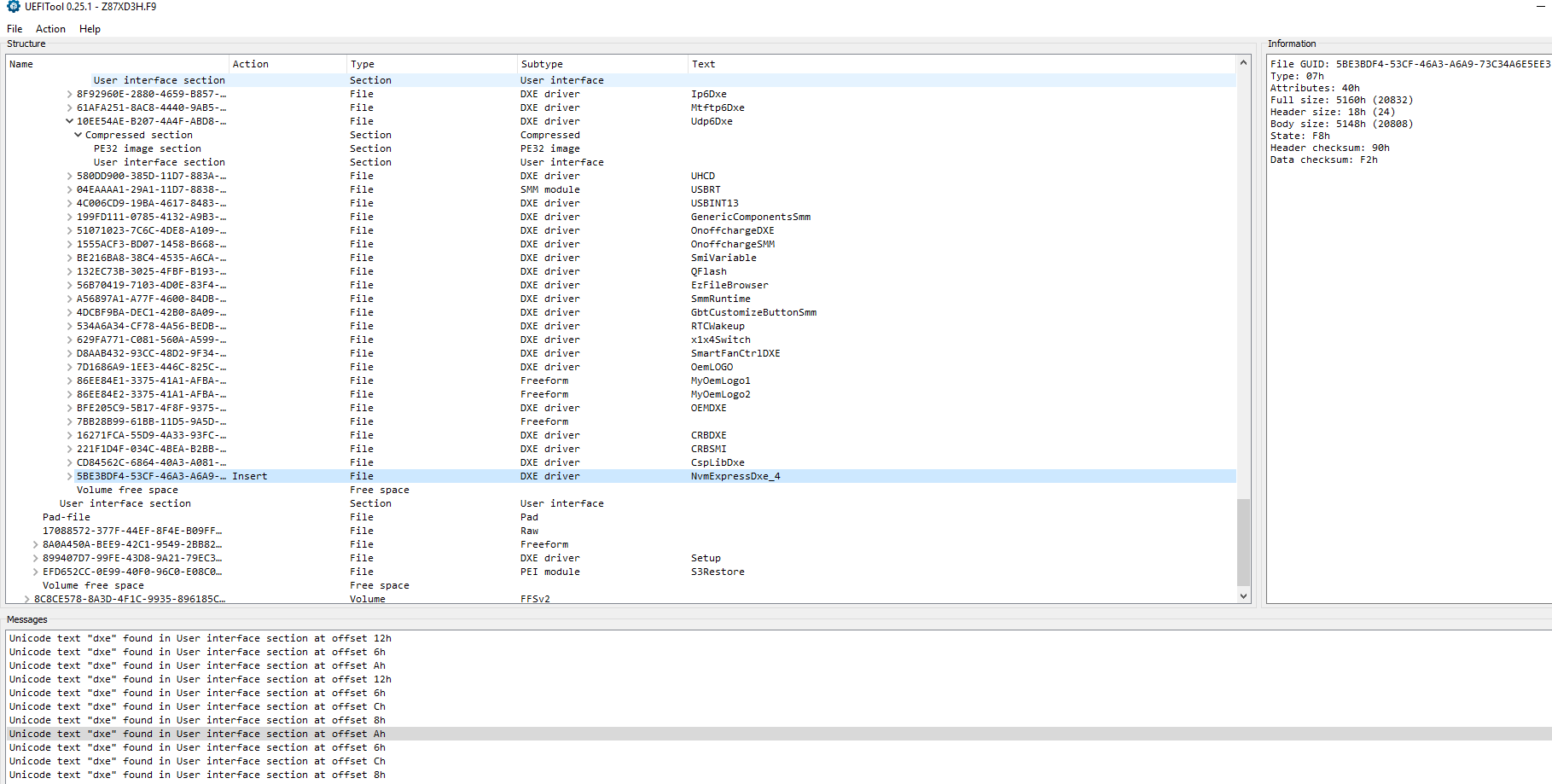Select the 199FD111-0785-4132-A9B3 file row
This screenshot has width=1552, height=784.
(x=621, y=218)
